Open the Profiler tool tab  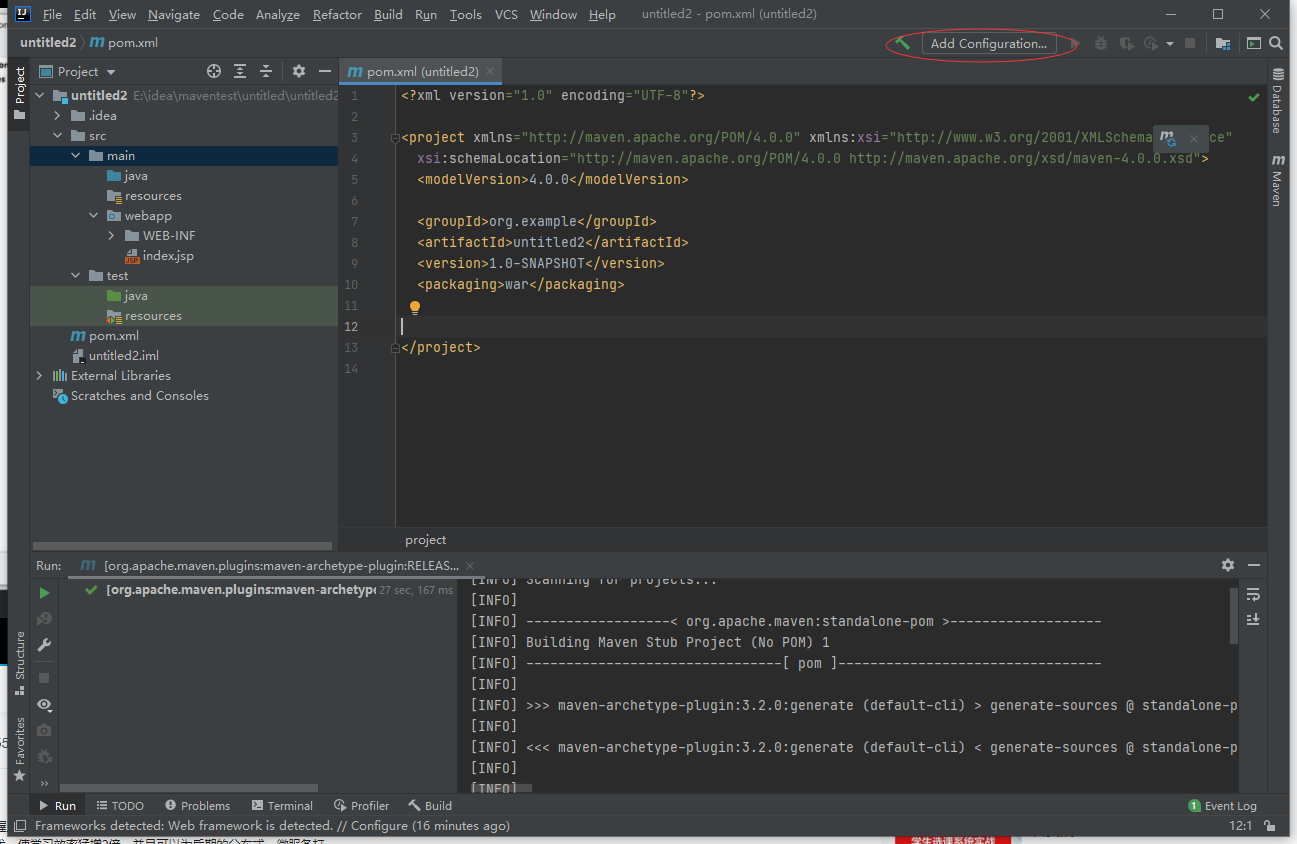tap(362, 806)
